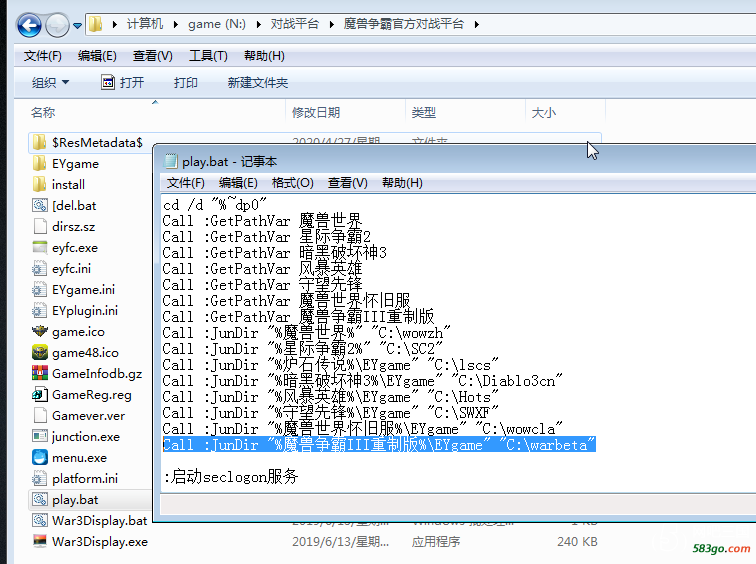Image resolution: width=756 pixels, height=564 pixels.
Task: Select the eyfc.ini settings file icon
Action: tap(40, 269)
